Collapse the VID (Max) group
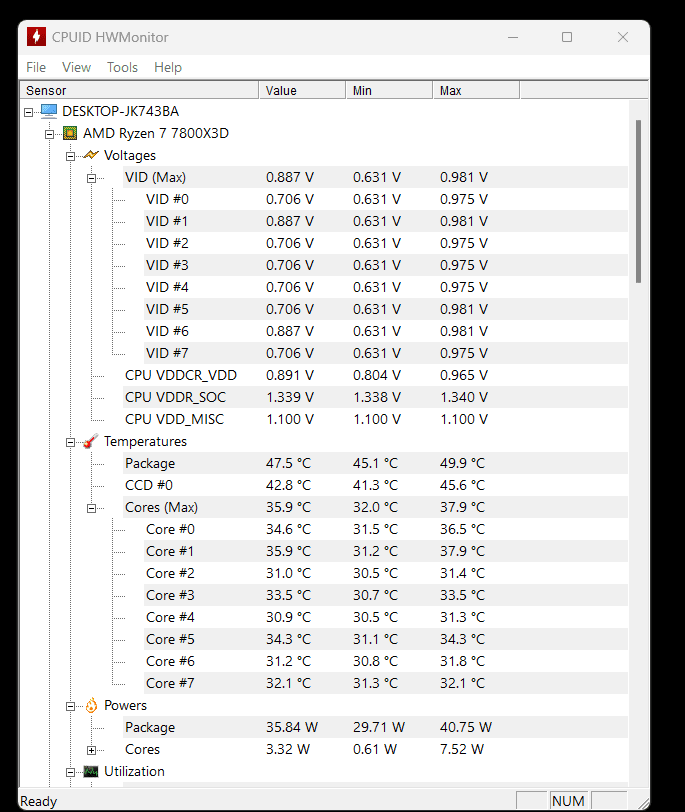The height and width of the screenshot is (812, 685). (x=91, y=179)
